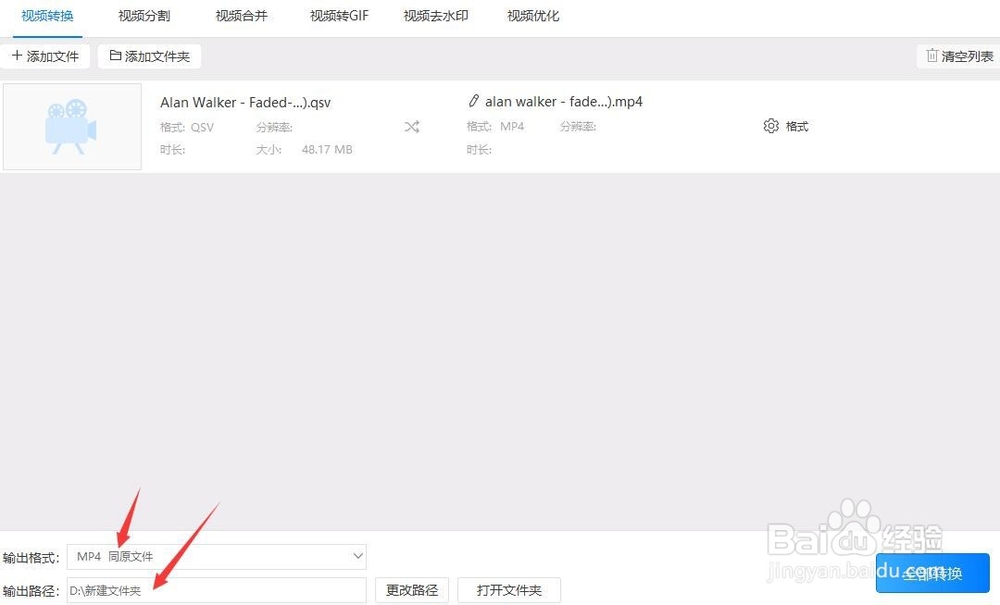This screenshot has width=1000, height=605.
Task: Select output file name alan walker - fade mp4
Action: (x=564, y=101)
